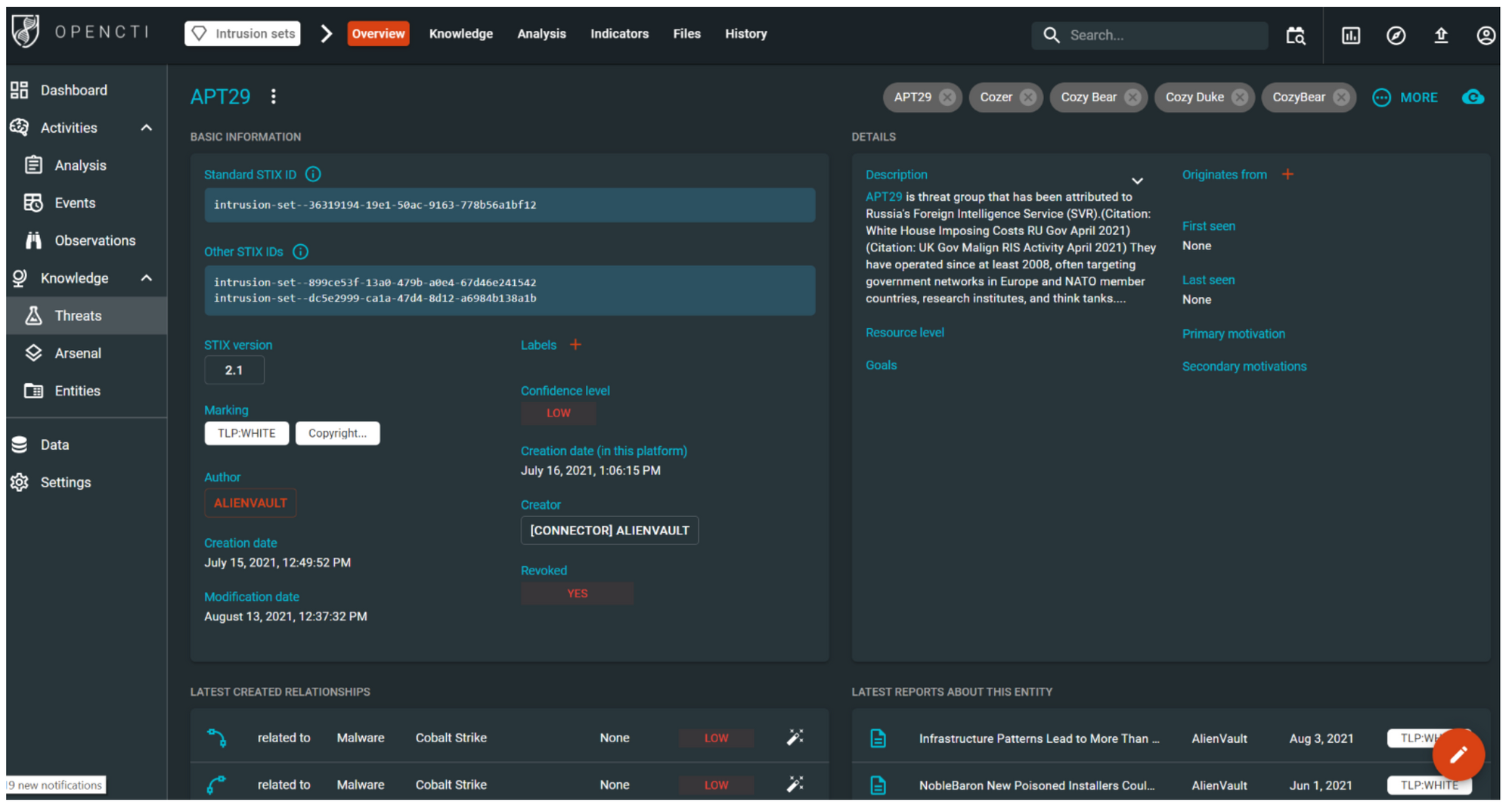Screen dimensions: 1512x808
Task: Click TLP:WHITE badge on NobleBaron report
Action: pos(1429,785)
